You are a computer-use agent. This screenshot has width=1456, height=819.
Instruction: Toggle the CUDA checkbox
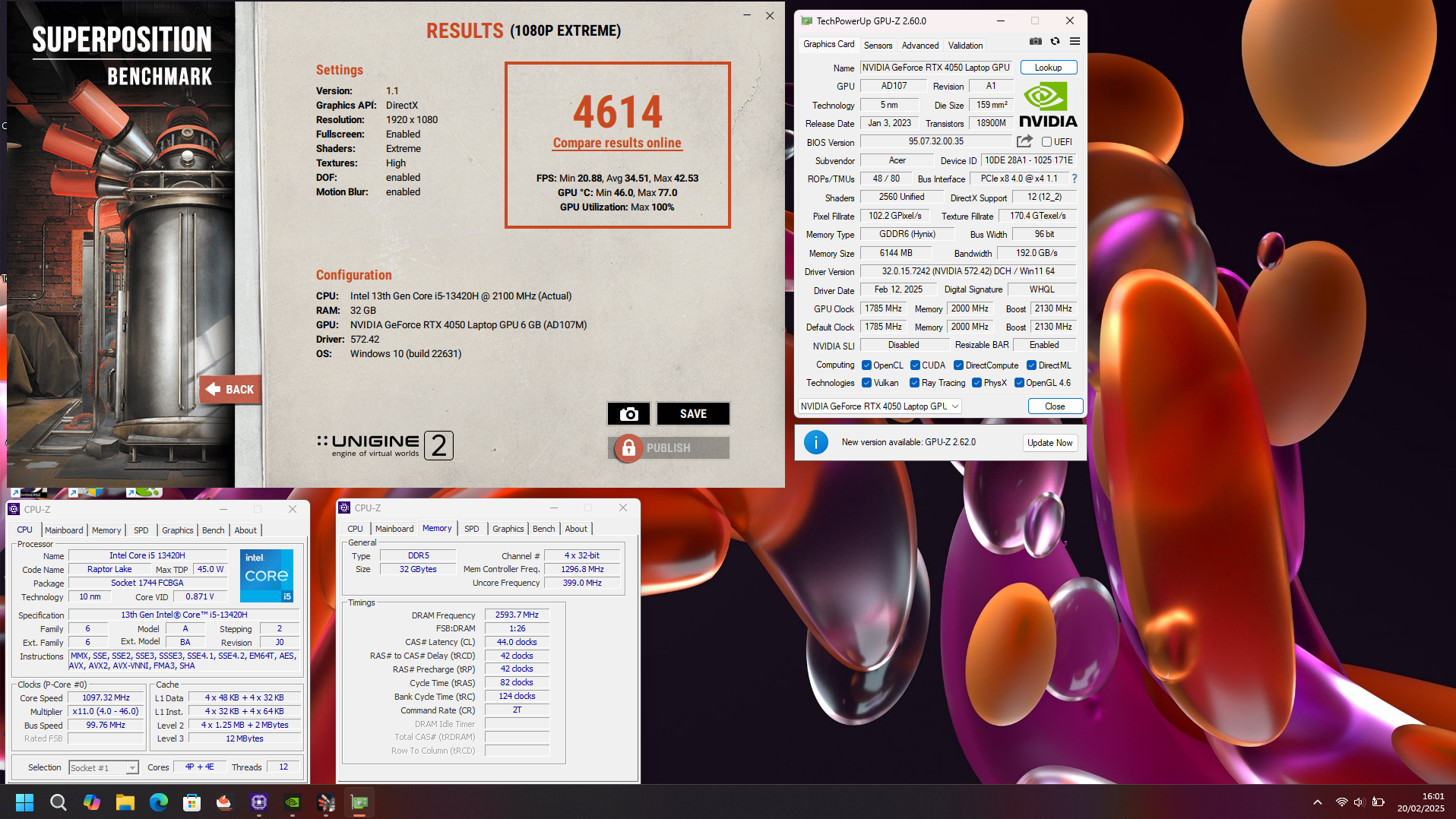(915, 365)
